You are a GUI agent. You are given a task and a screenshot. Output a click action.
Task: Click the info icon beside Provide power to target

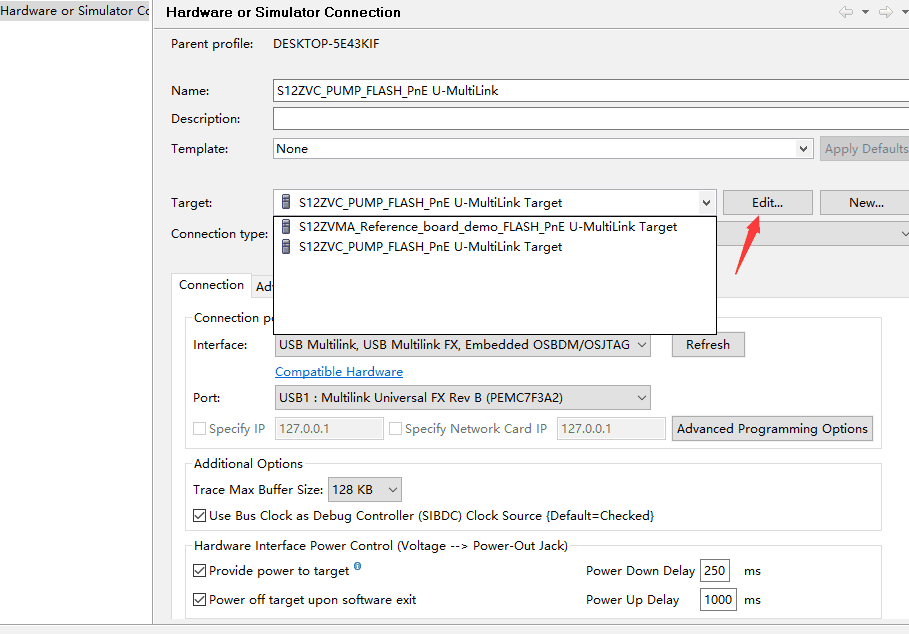tap(357, 567)
